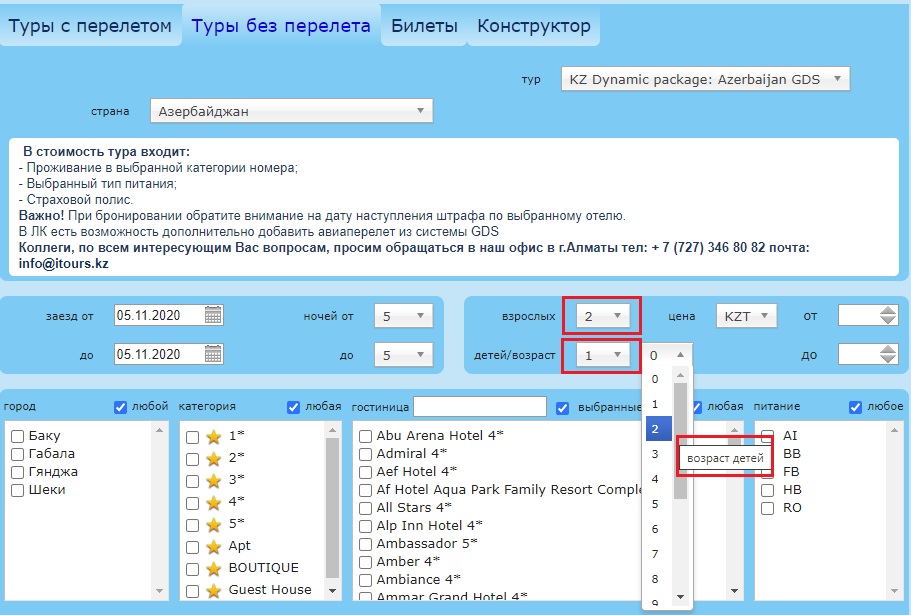Open calendar picker for 'заезд от' date
Image resolution: width=911 pixels, height=615 pixels.
(x=213, y=316)
